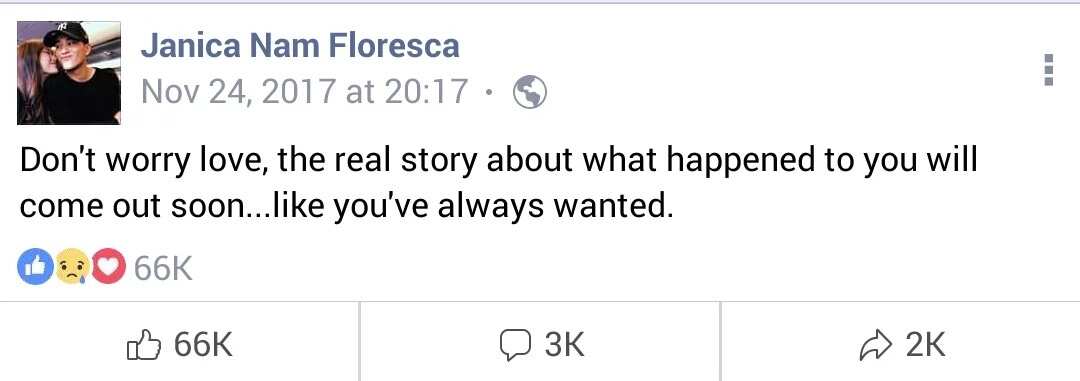Viewport: 1080px width, 381px height.
Task: Open the Nov 24, 2017 timestamp link
Action: click(x=304, y=92)
